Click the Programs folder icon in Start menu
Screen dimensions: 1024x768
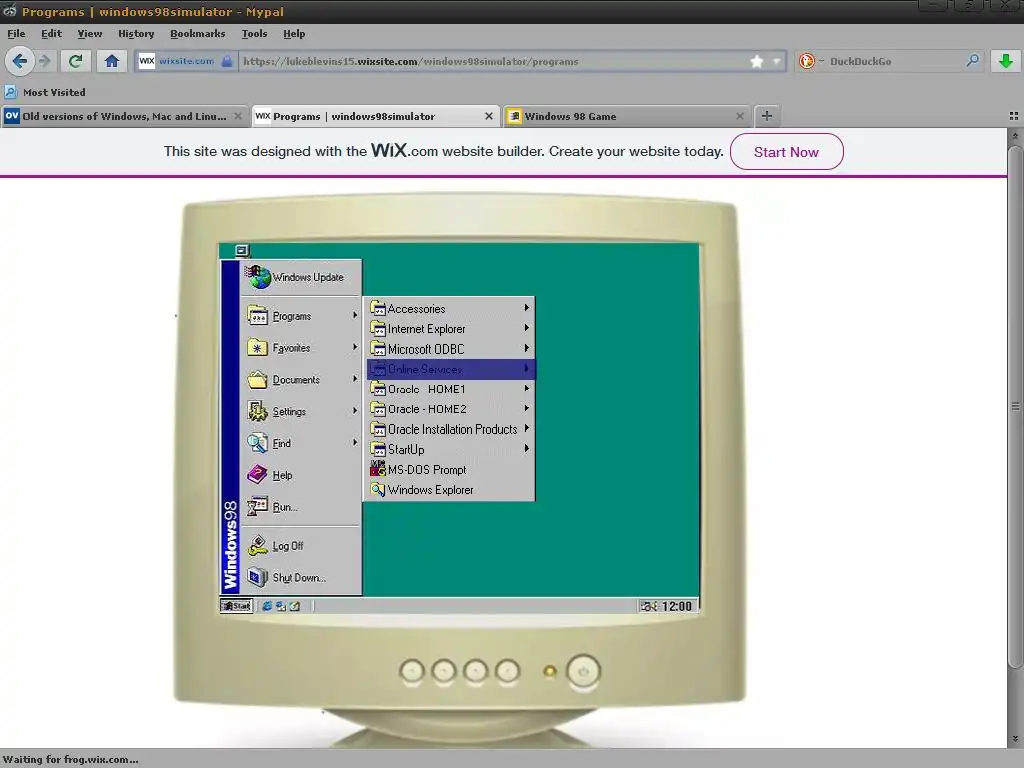(257, 315)
